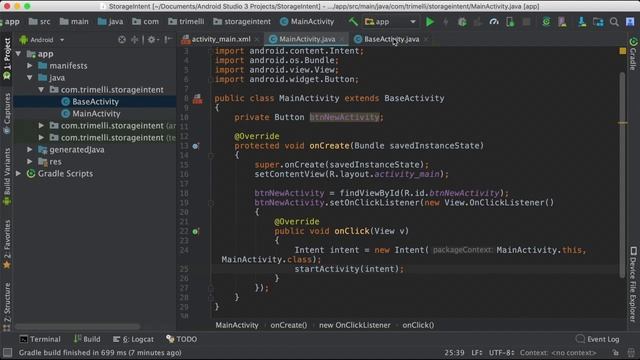Open the SDK Manager download icon
The image size is (640, 360).
[582, 22]
